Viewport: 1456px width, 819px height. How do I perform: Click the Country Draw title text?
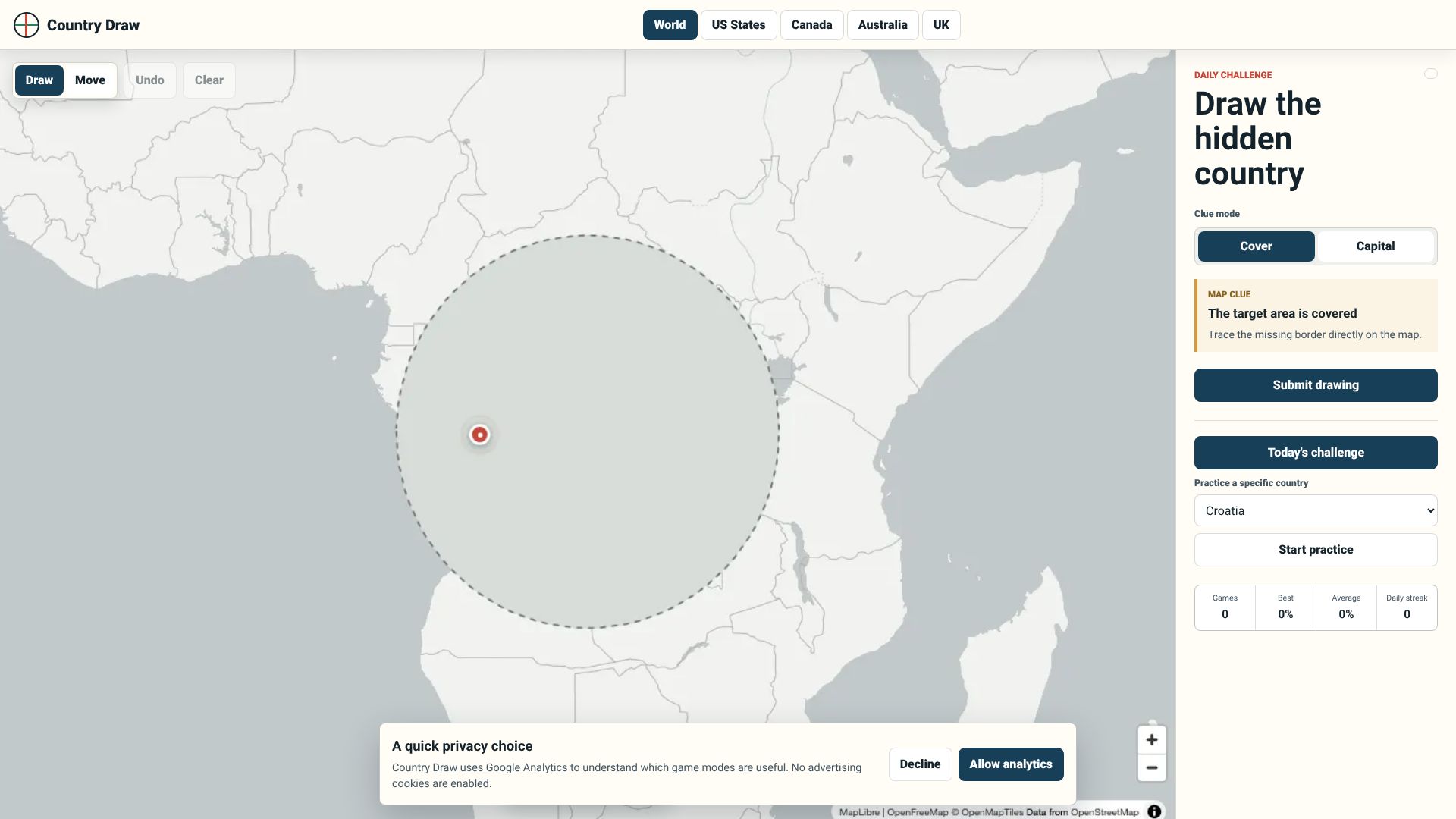click(x=93, y=25)
